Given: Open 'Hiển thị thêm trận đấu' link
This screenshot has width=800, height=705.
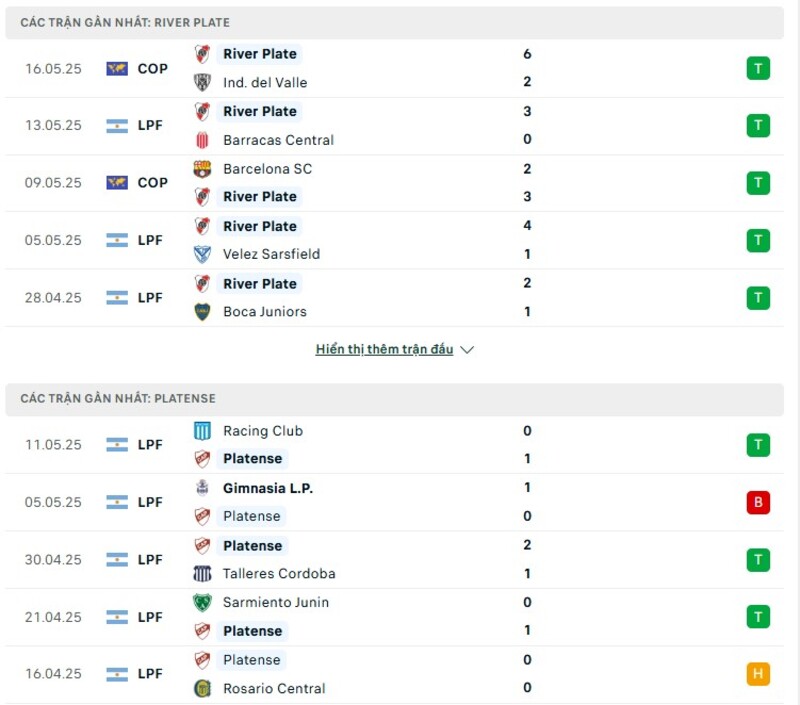Looking at the screenshot, I should [x=385, y=349].
